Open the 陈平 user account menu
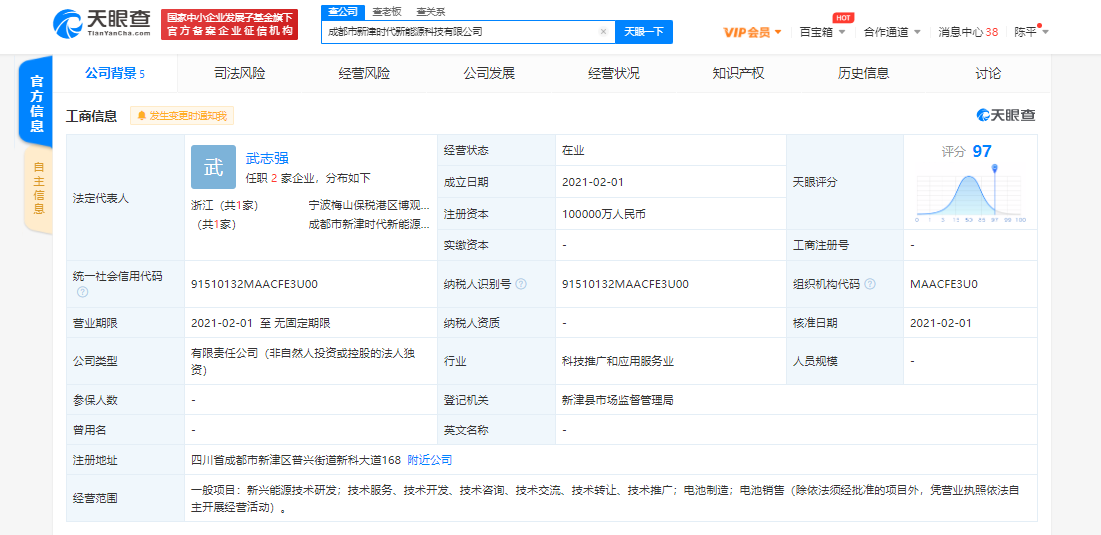Image resolution: width=1101 pixels, height=535 pixels. 1031,32
